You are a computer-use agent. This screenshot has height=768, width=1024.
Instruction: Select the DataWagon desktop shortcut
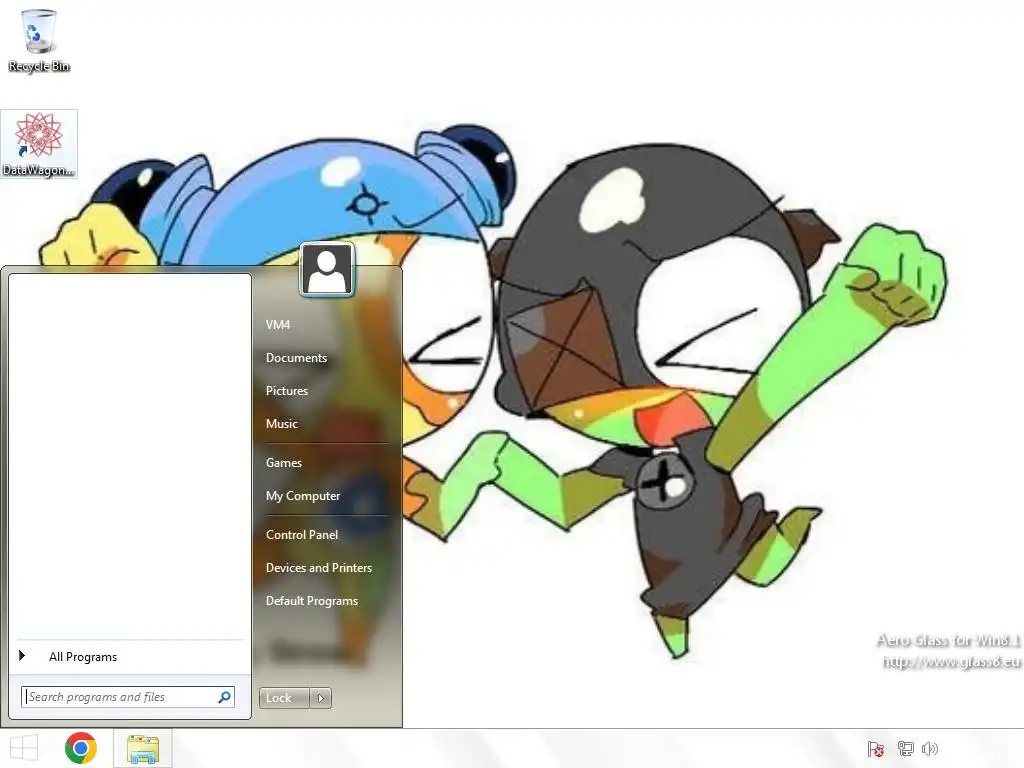(39, 144)
